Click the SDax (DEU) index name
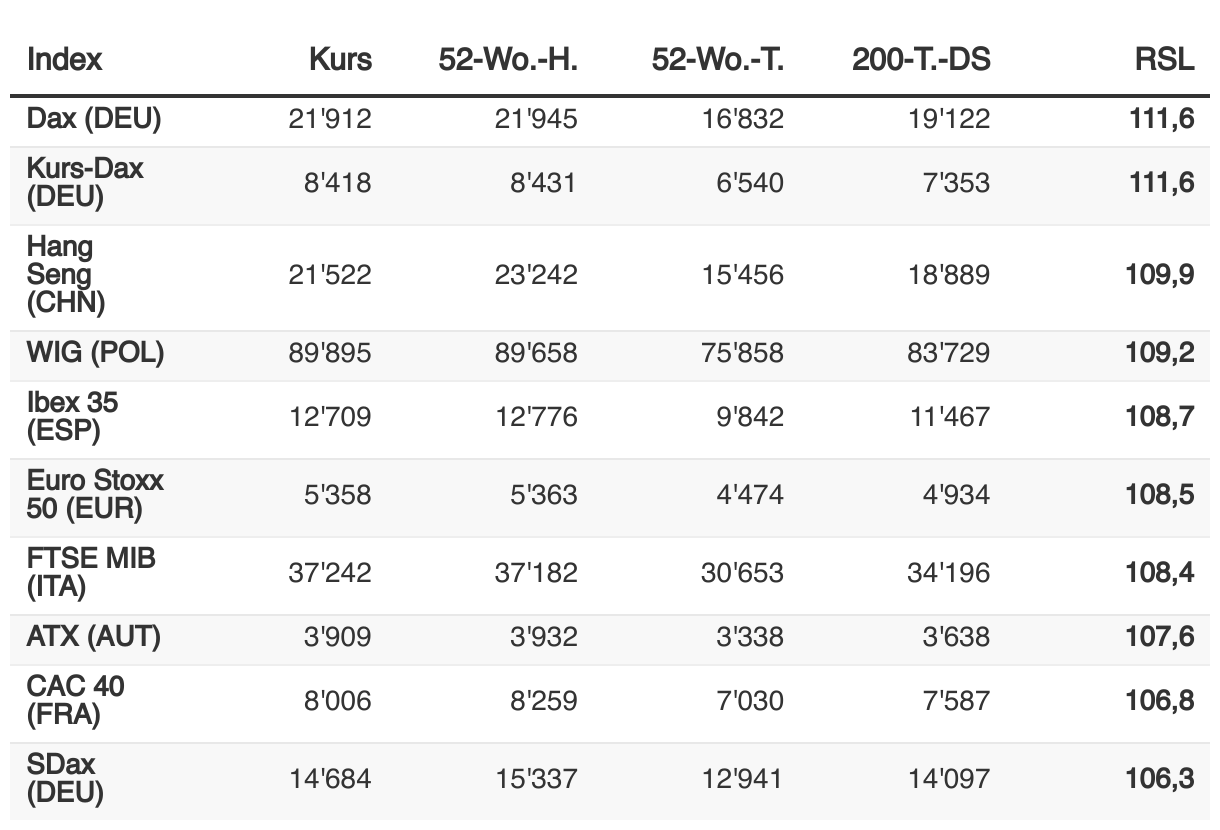This screenshot has width=1220, height=830. (65, 778)
